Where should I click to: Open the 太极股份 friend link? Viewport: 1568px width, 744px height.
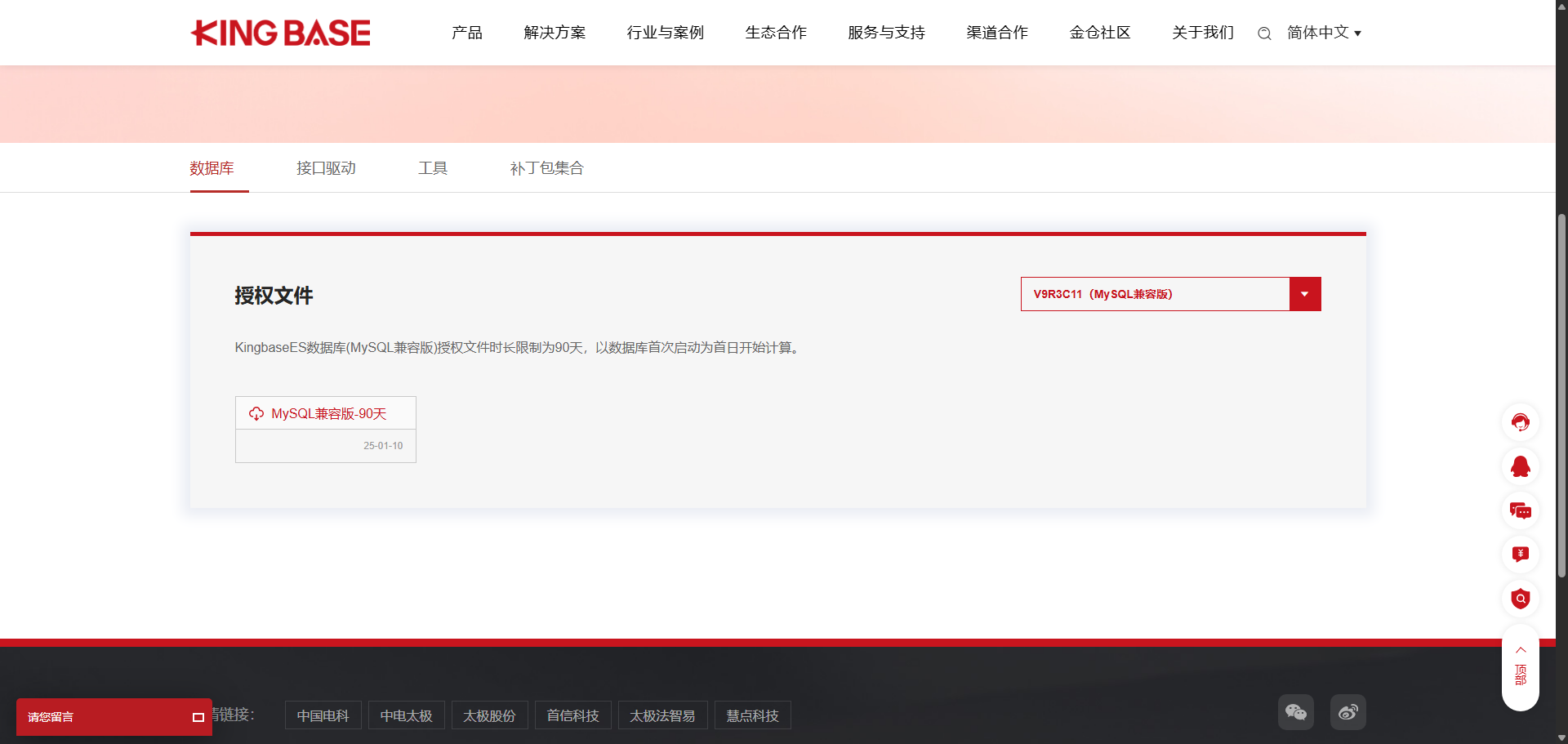coord(490,715)
